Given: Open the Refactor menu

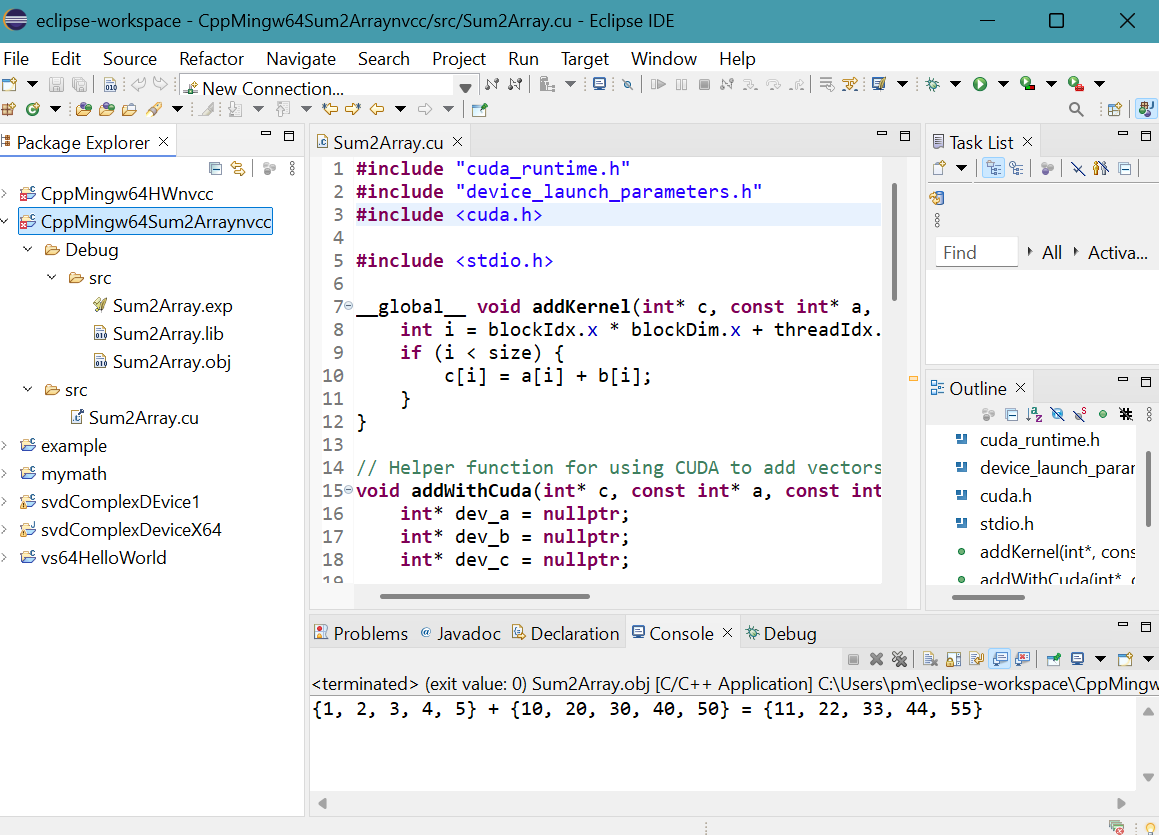Looking at the screenshot, I should 211,59.
